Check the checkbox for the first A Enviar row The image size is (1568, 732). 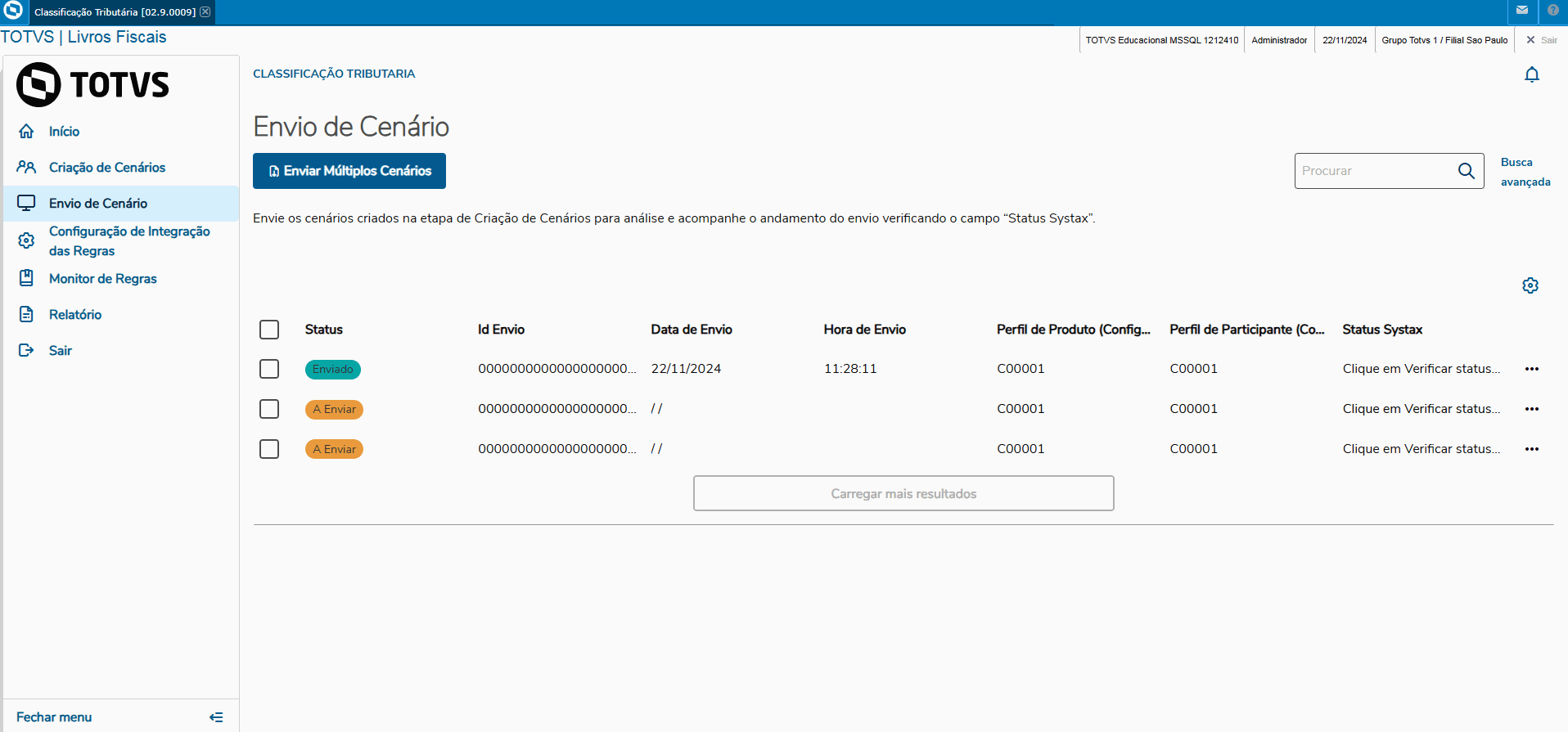[269, 409]
